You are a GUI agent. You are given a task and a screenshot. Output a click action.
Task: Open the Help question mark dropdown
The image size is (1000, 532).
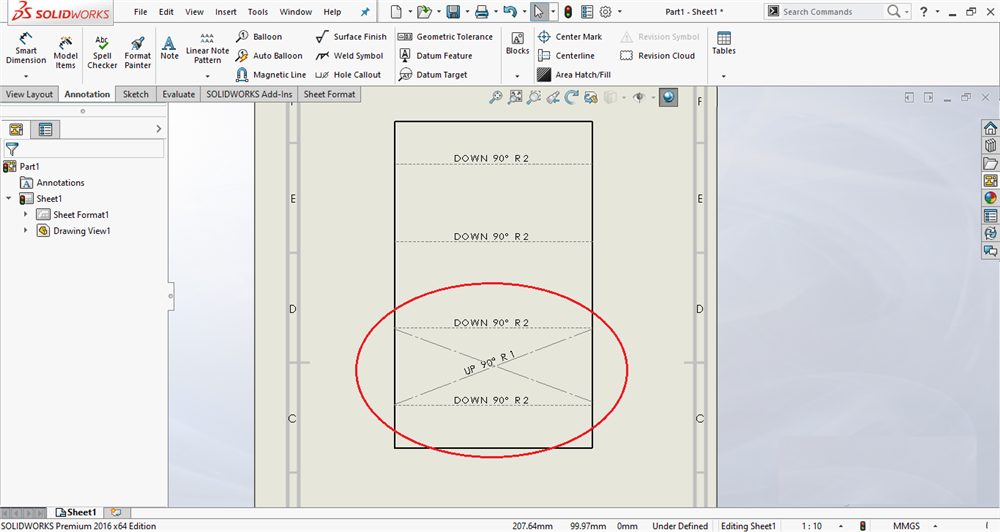pos(938,11)
